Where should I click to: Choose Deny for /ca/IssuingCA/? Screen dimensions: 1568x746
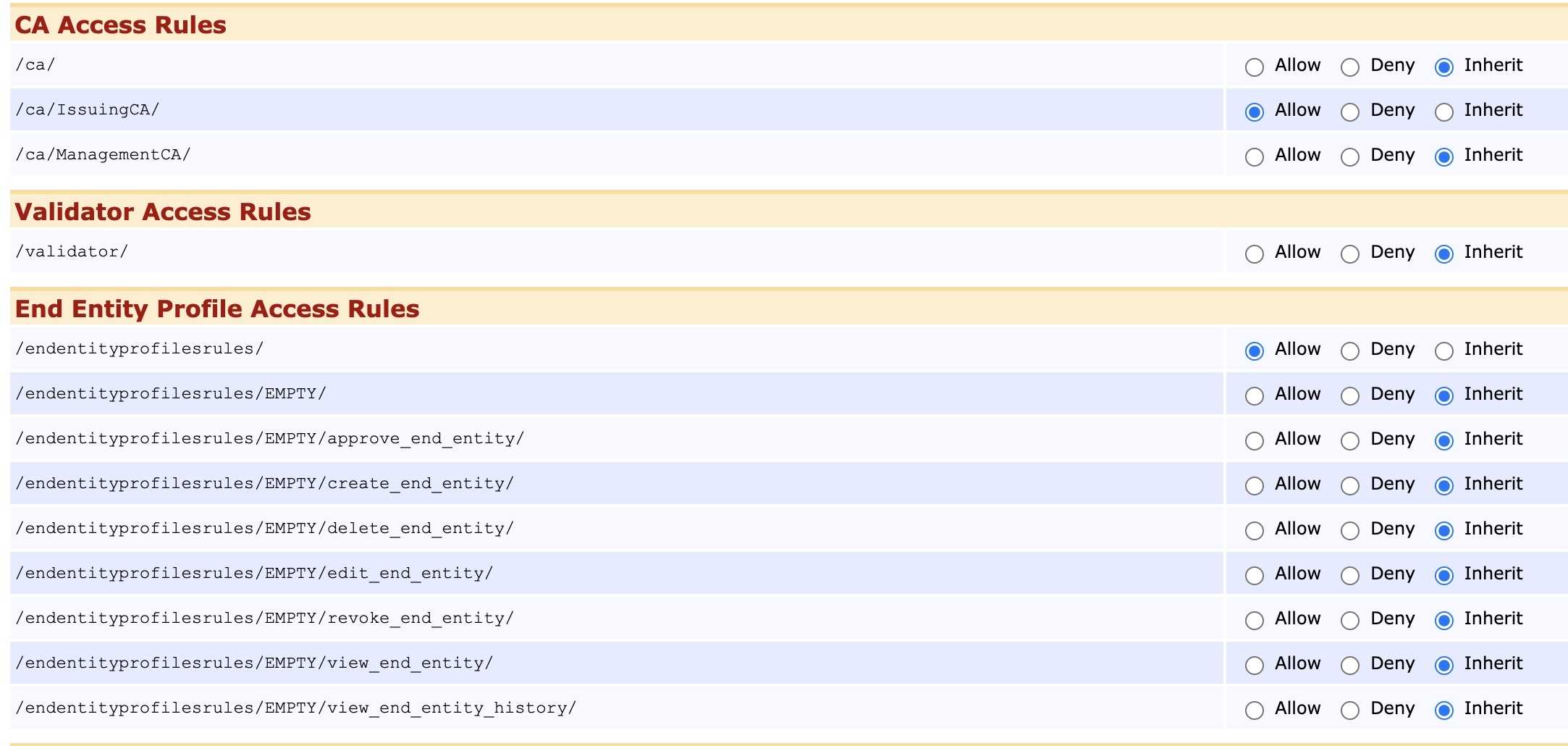1349,112
